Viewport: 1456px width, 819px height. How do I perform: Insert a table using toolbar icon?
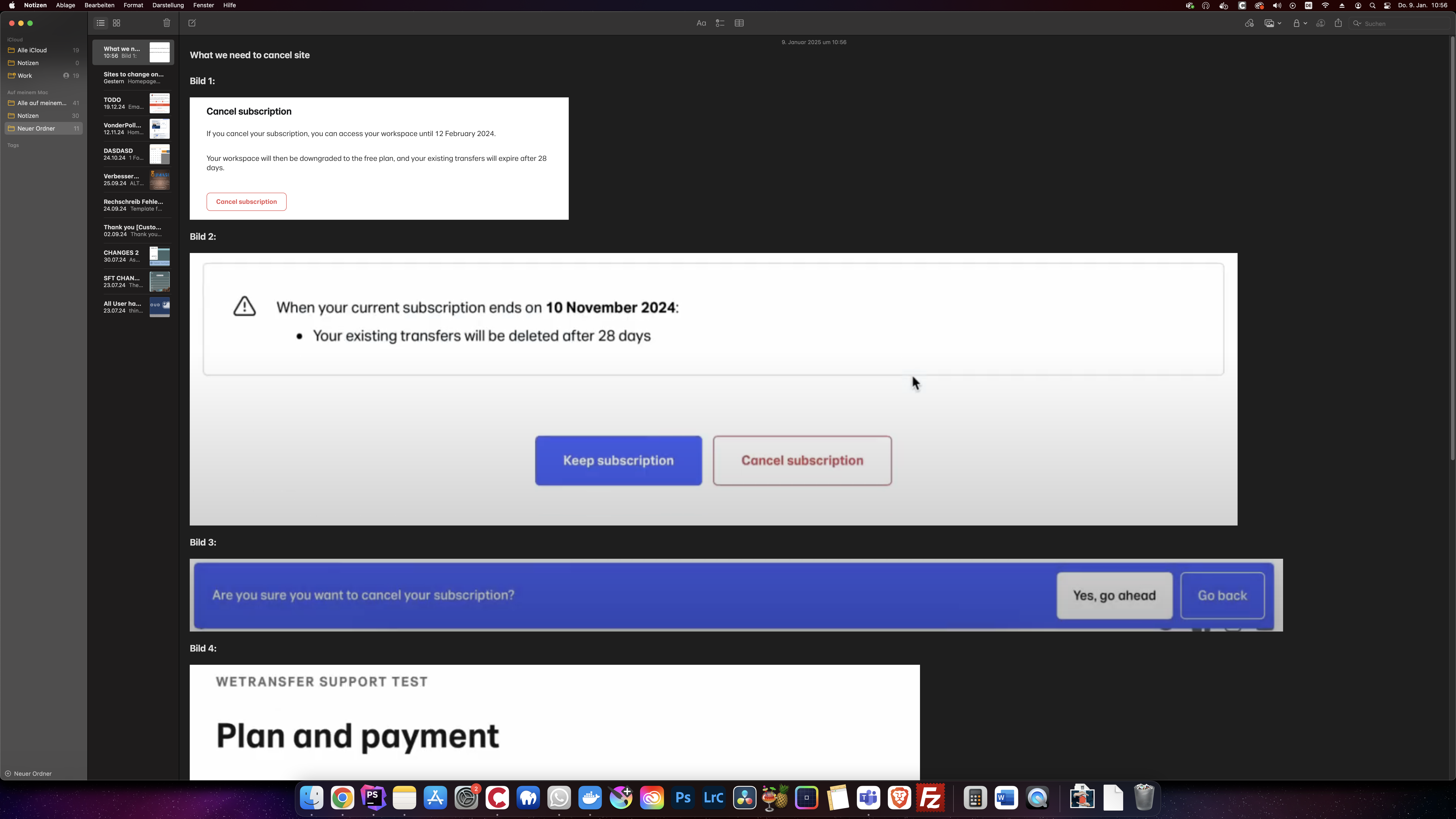(x=739, y=23)
